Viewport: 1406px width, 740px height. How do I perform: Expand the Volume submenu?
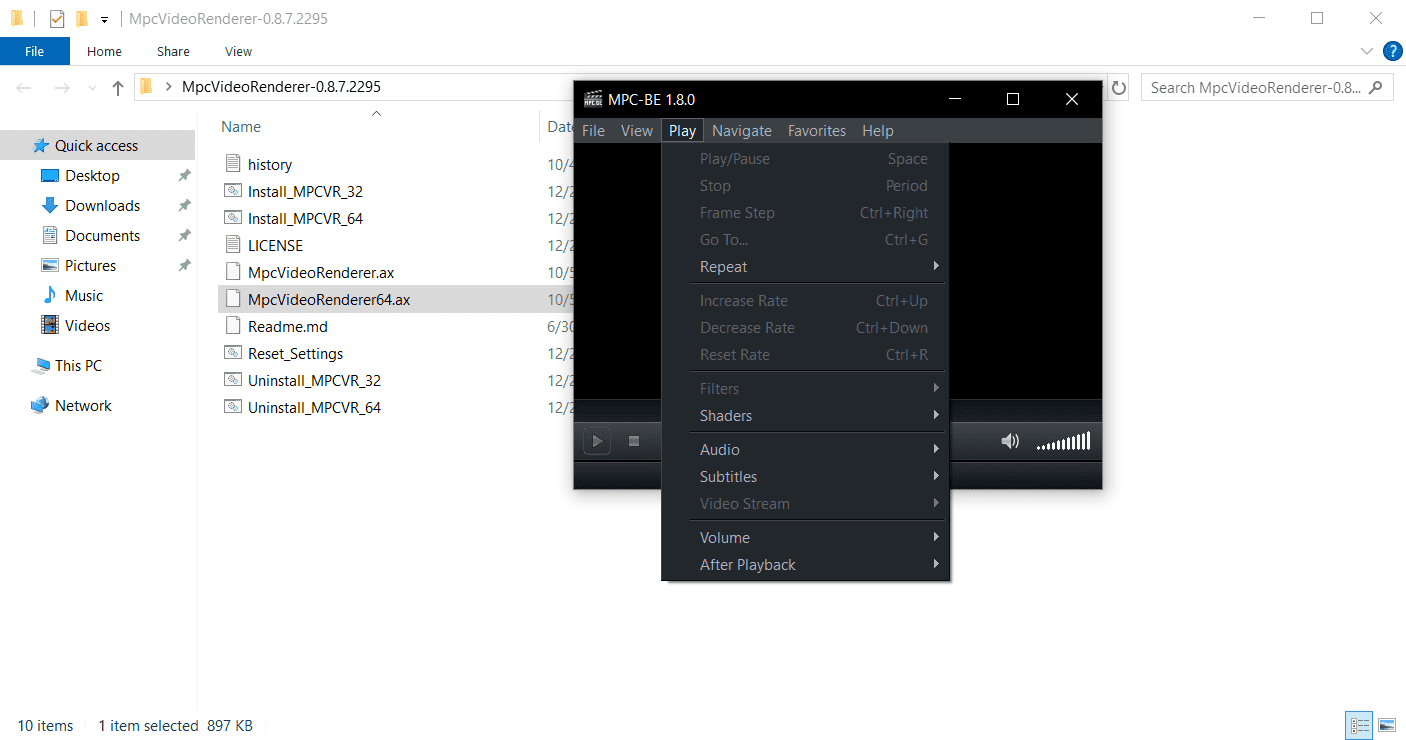click(x=805, y=538)
